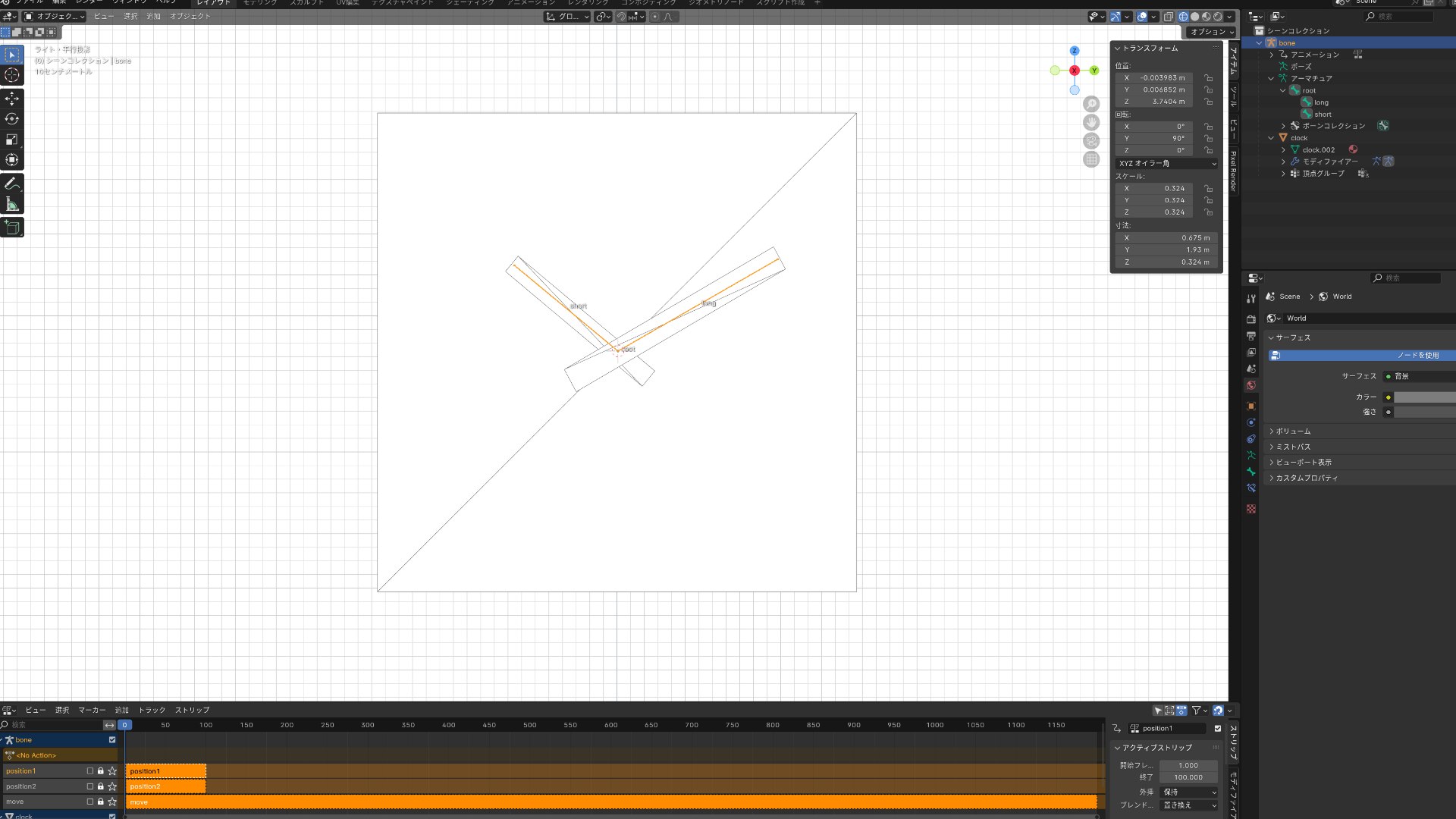
Task: Choose the Measure tool in the left toolbar
Action: pyautogui.click(x=12, y=205)
